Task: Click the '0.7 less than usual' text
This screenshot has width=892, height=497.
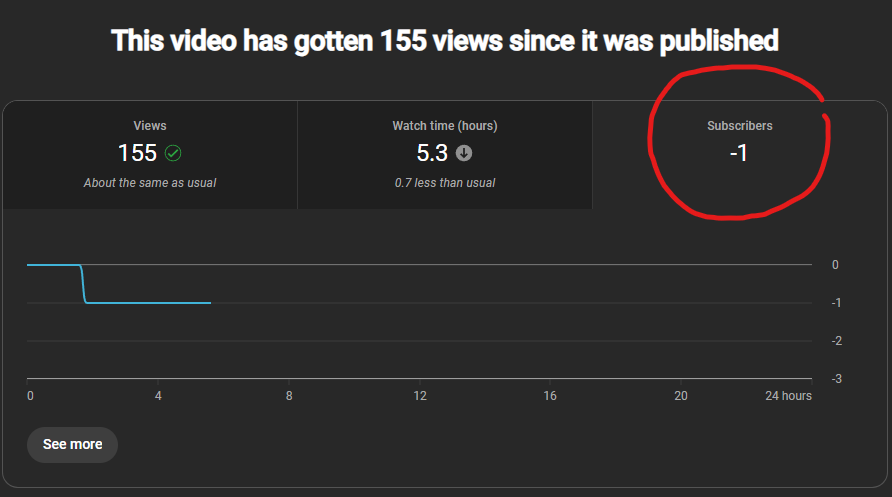Action: 445,183
